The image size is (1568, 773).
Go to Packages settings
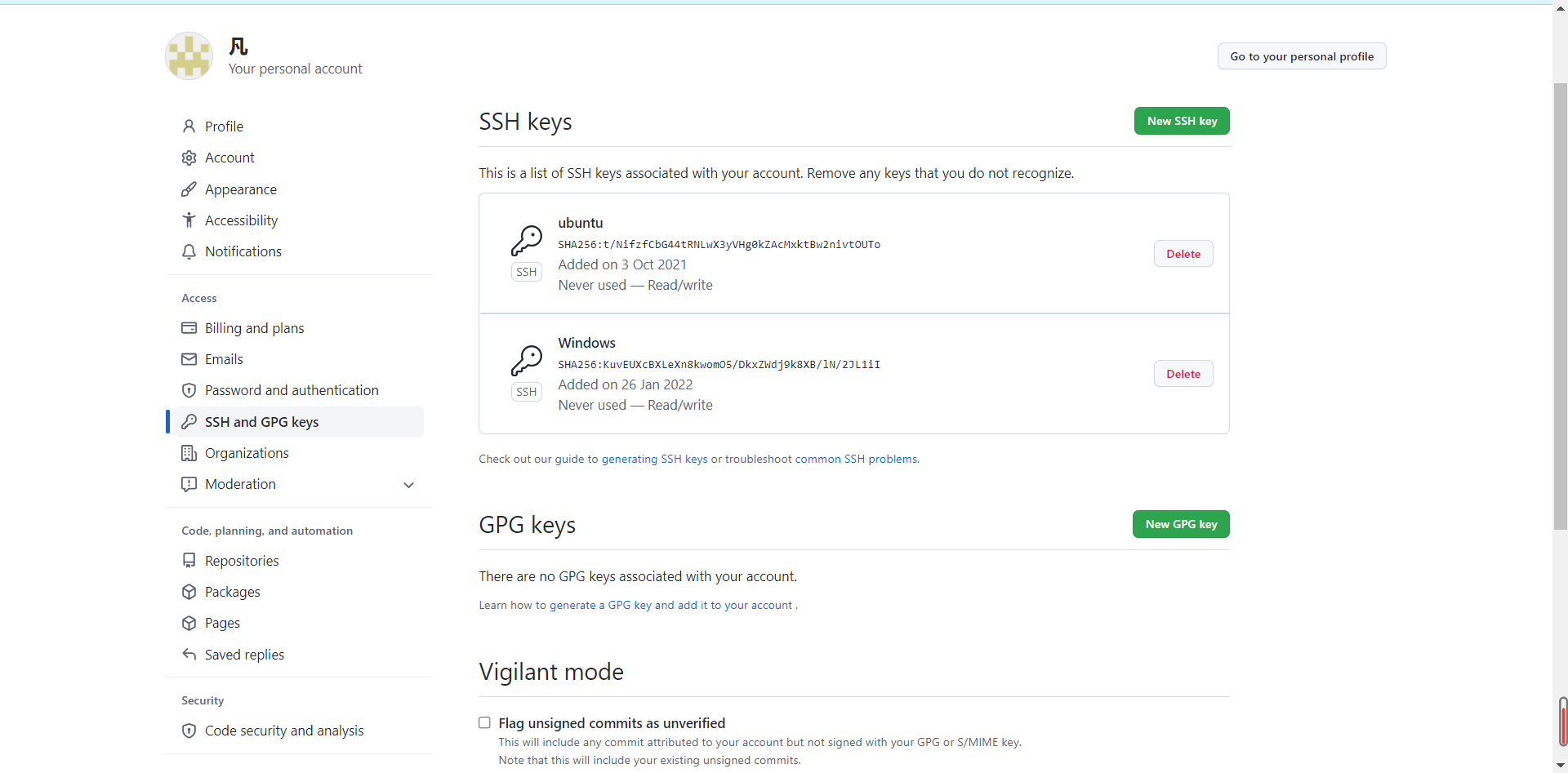[x=298, y=592]
